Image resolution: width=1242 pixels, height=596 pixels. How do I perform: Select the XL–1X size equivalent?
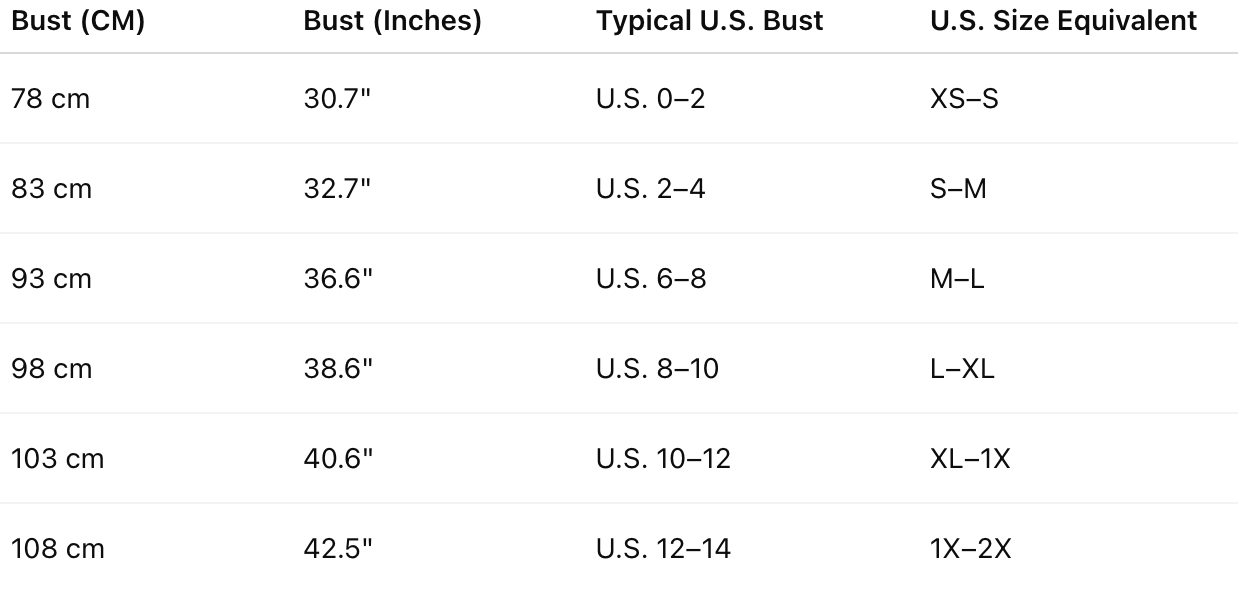tap(970, 459)
